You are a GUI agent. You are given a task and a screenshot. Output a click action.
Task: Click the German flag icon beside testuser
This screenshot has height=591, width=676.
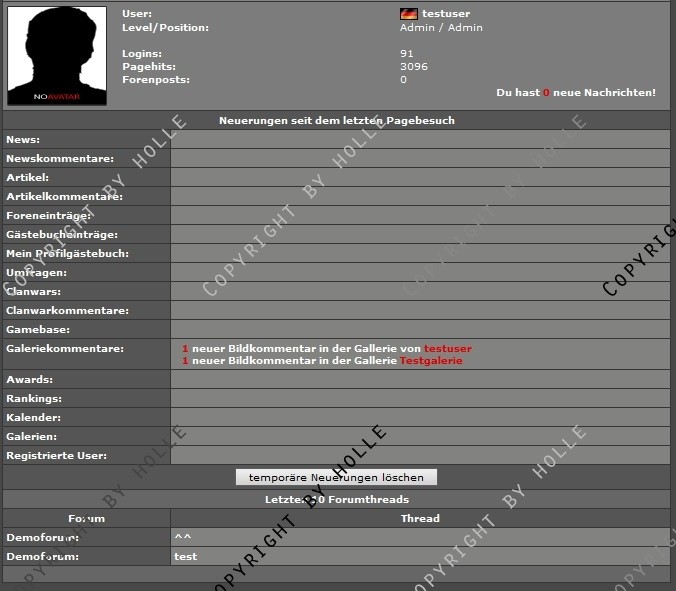pos(408,14)
